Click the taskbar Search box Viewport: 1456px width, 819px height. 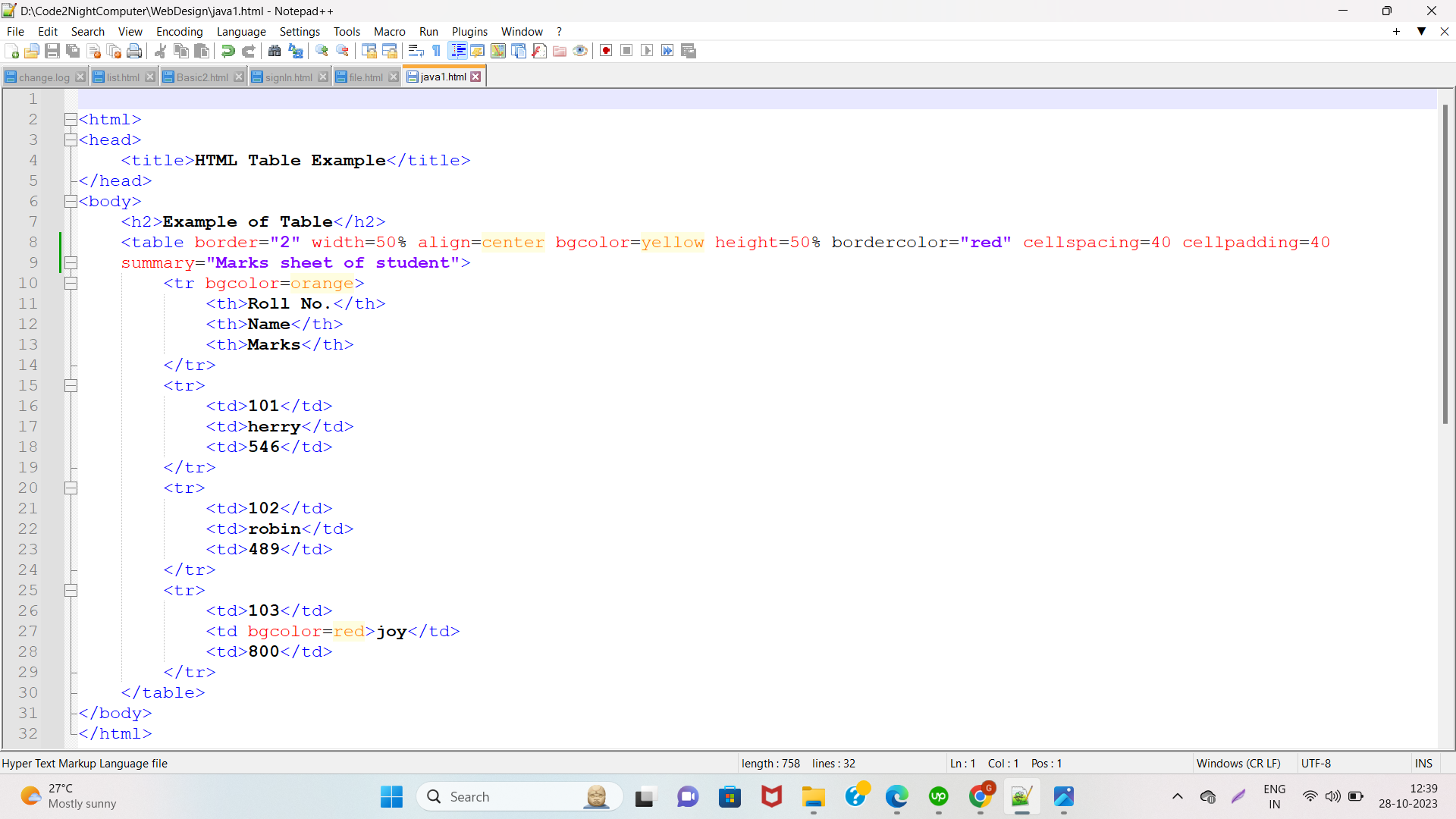point(519,797)
